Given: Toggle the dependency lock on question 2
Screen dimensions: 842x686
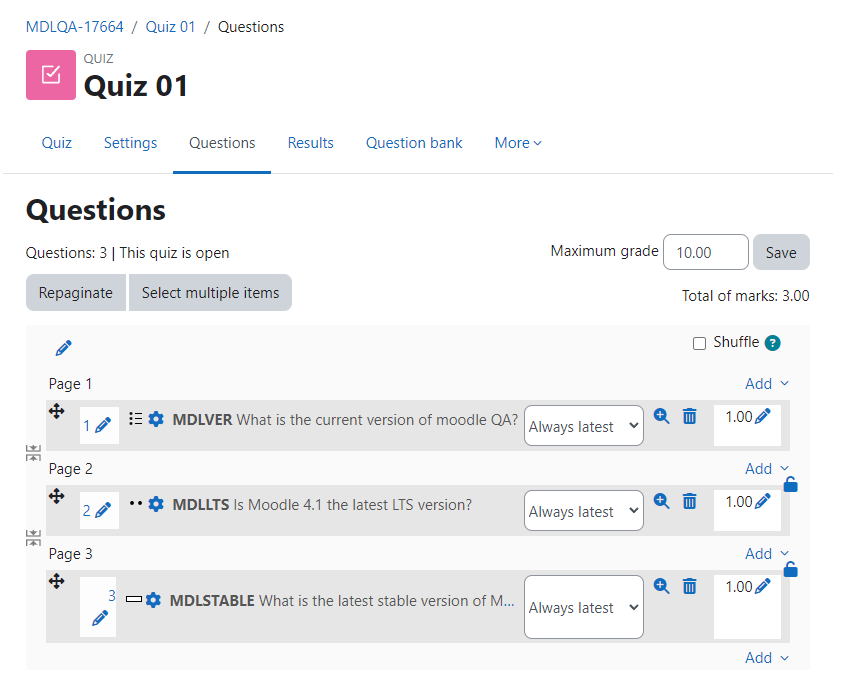Looking at the screenshot, I should pos(790,484).
